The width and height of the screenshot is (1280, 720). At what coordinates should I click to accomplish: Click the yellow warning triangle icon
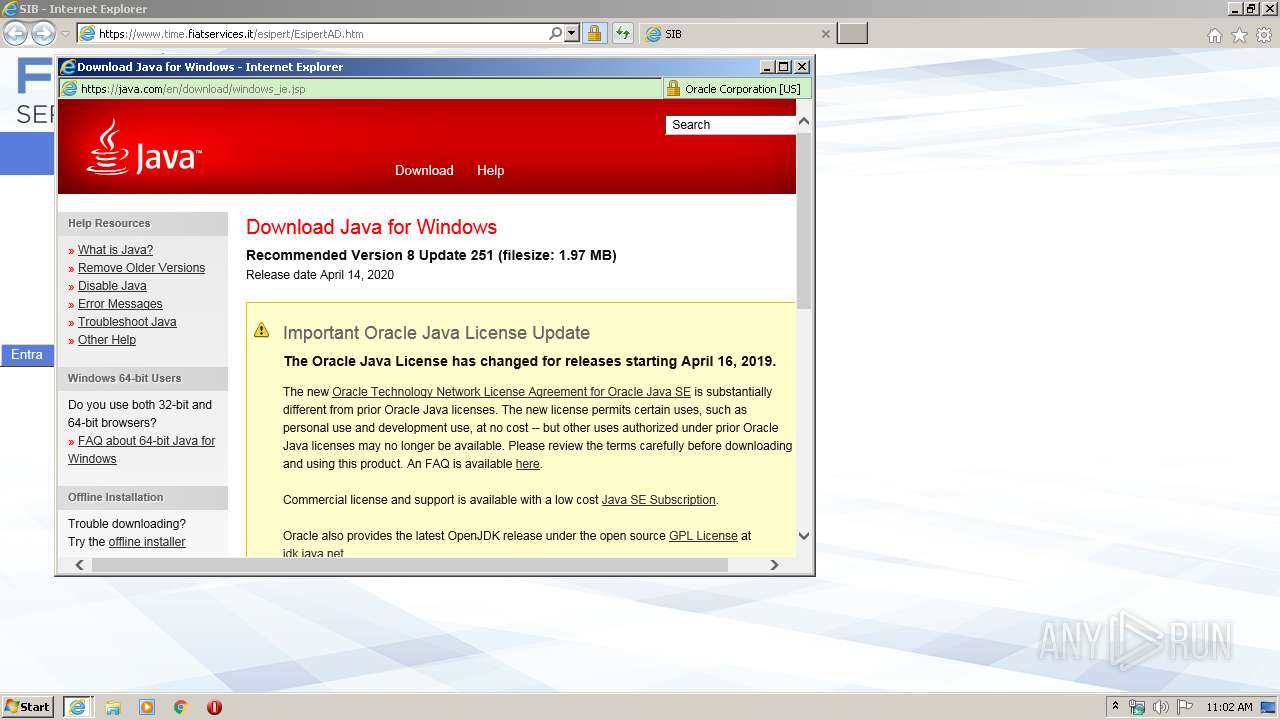coord(261,330)
